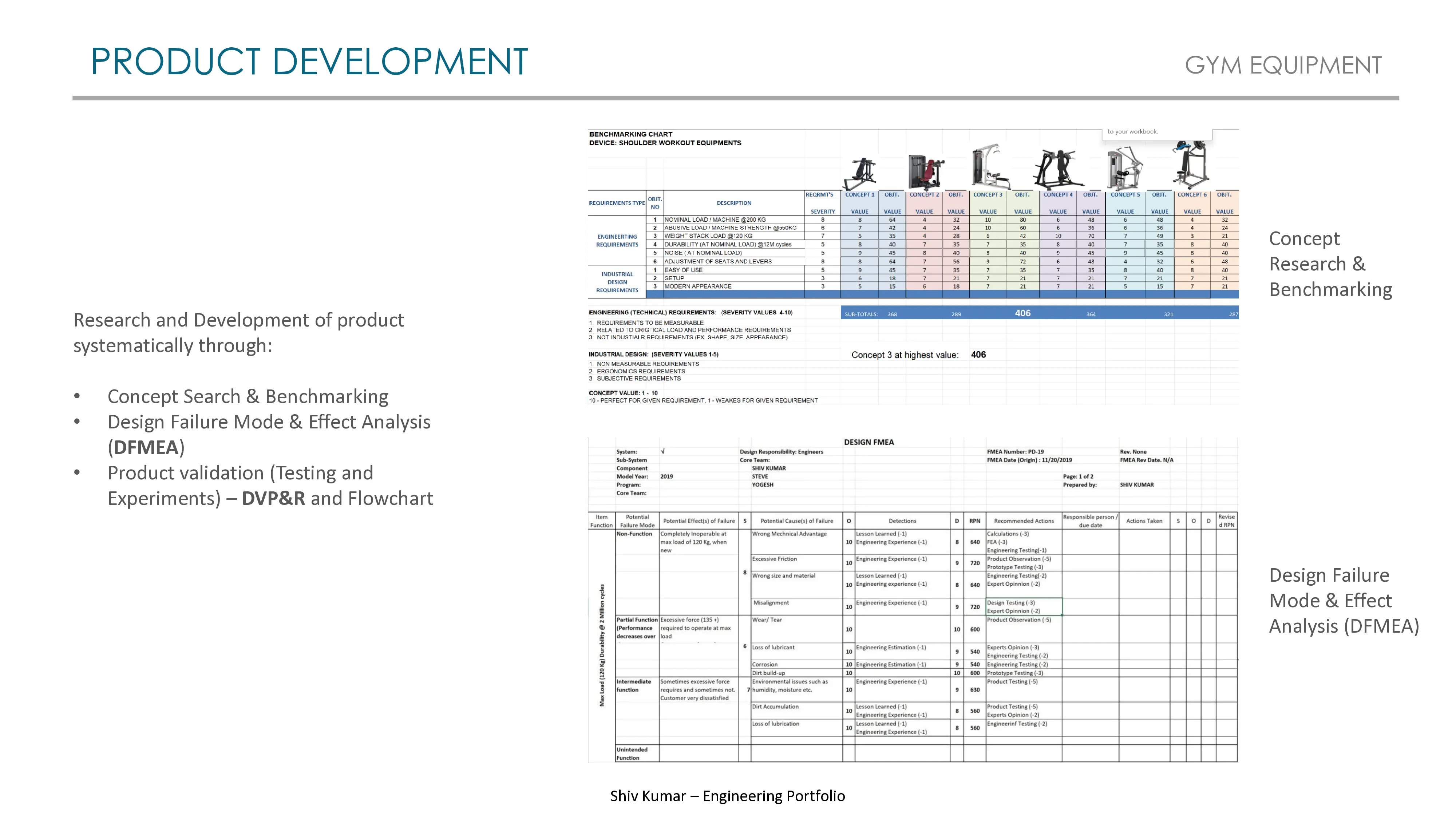Click the 'Potential Failure Mode' column header
The image size is (1456, 819).
tap(637, 521)
